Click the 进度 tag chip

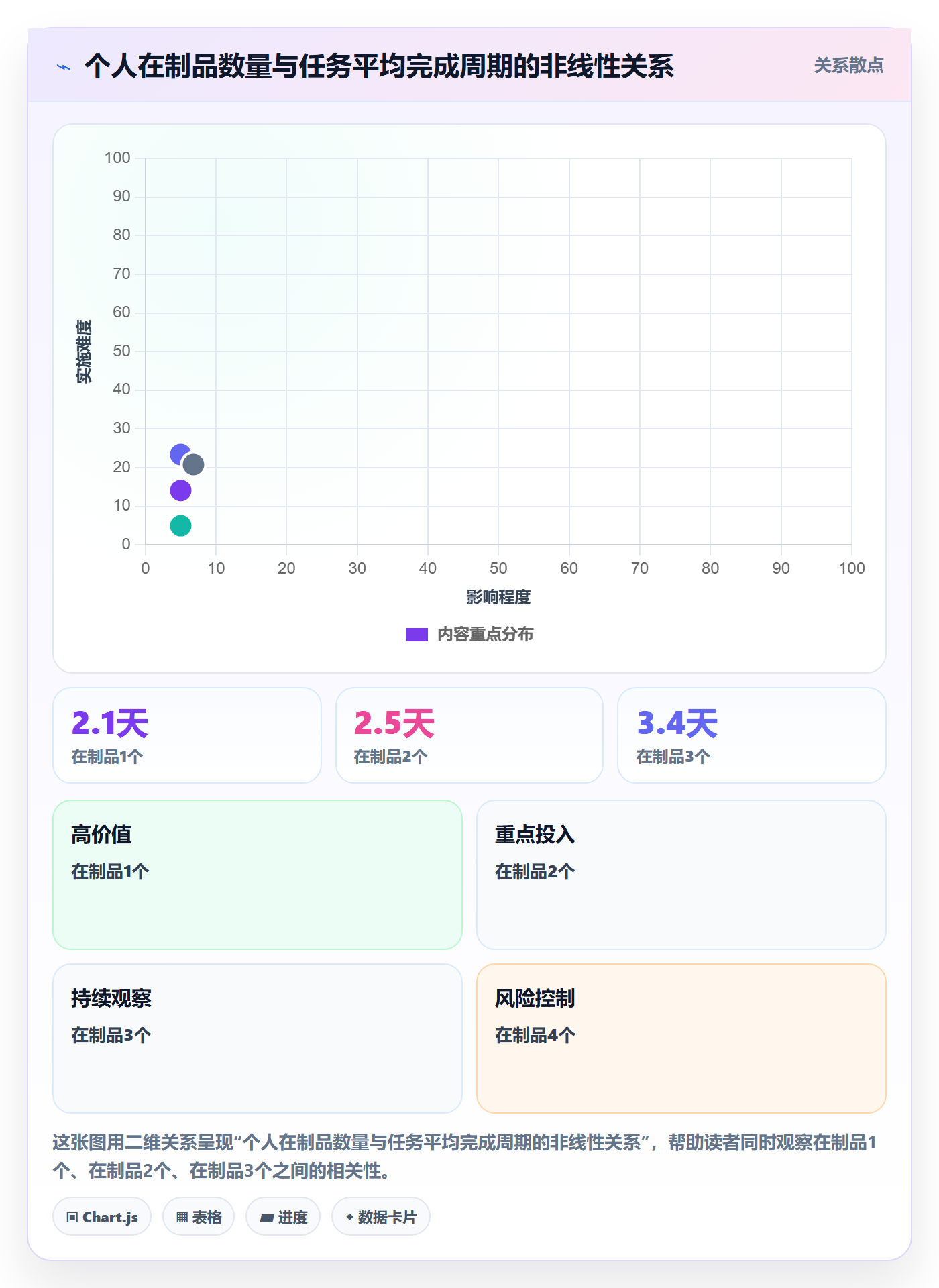click(x=283, y=1217)
